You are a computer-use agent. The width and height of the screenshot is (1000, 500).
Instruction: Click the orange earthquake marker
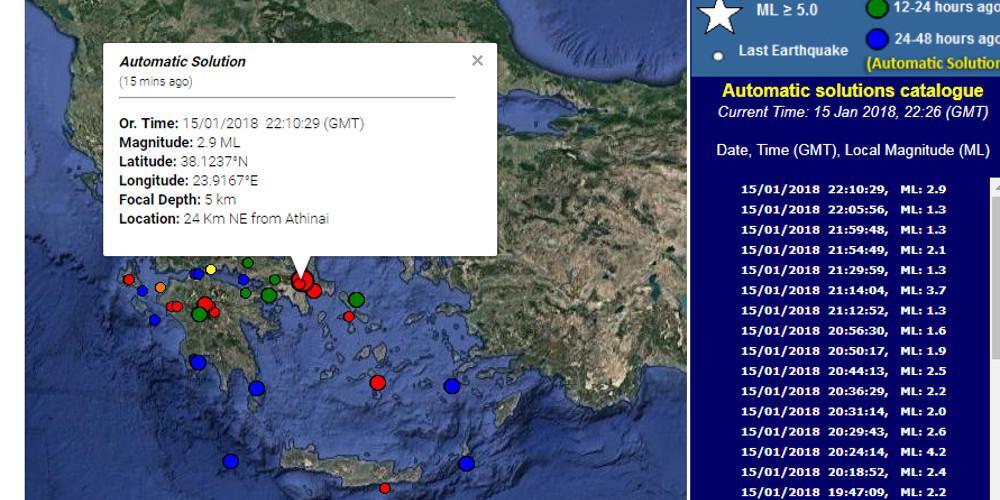[x=160, y=287]
